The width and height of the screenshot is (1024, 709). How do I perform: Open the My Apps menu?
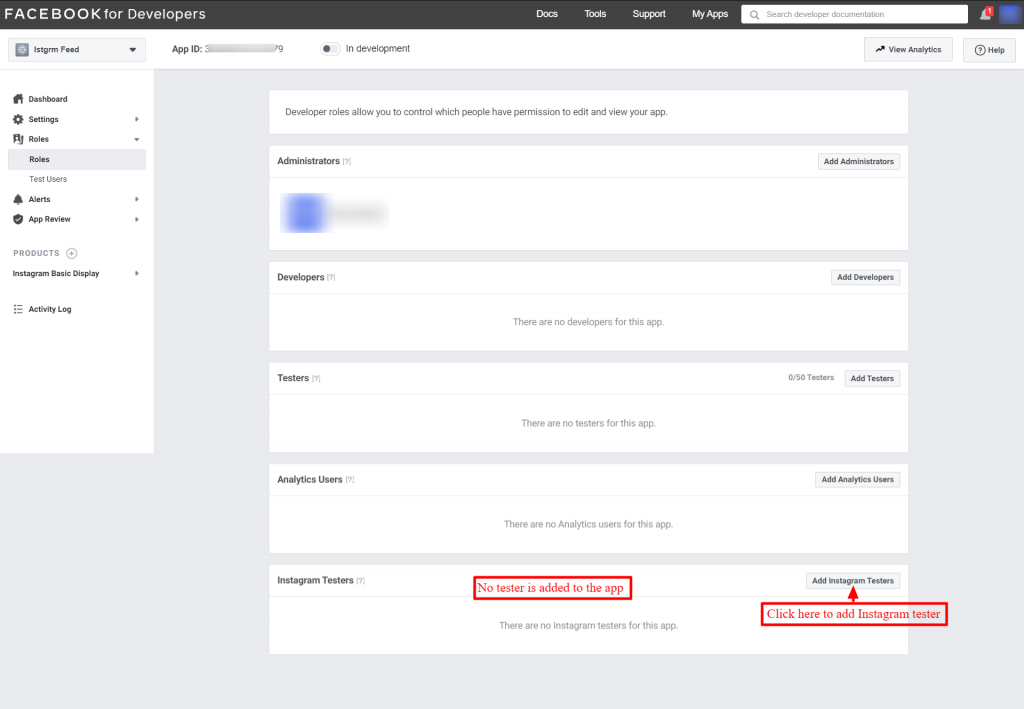pyautogui.click(x=710, y=14)
